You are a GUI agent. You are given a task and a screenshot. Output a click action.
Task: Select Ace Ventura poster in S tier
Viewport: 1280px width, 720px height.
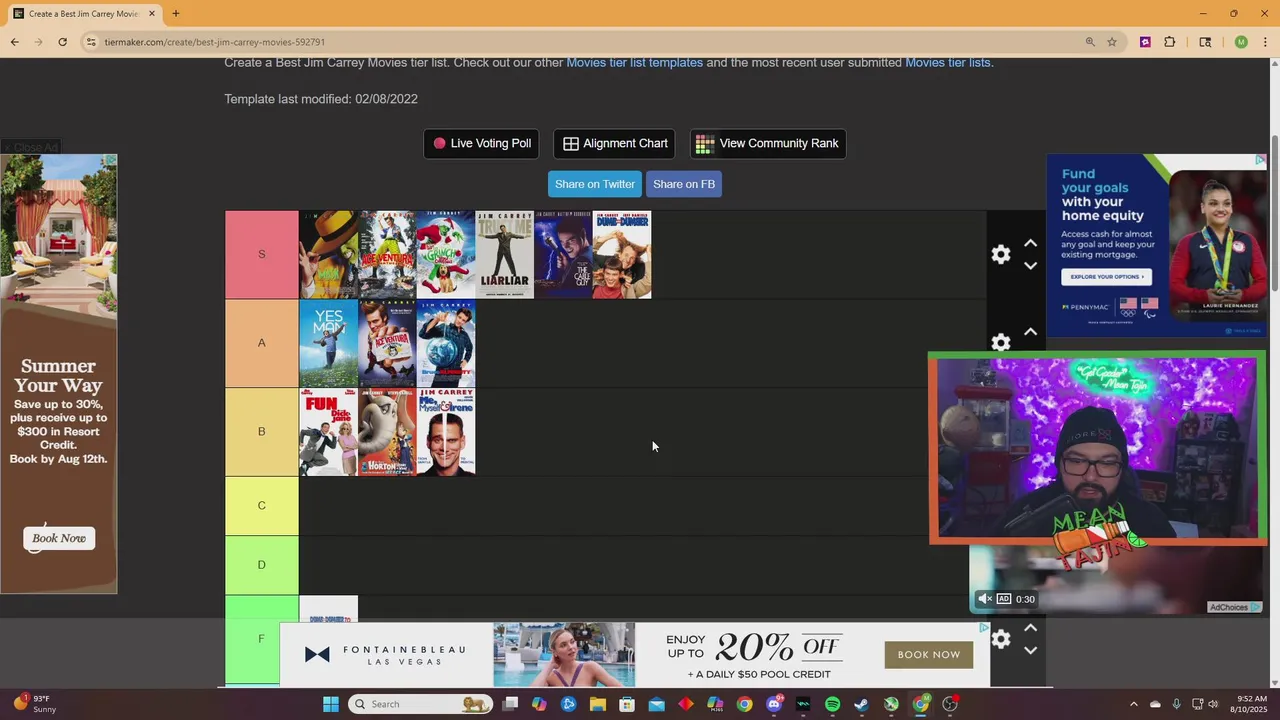click(x=387, y=254)
